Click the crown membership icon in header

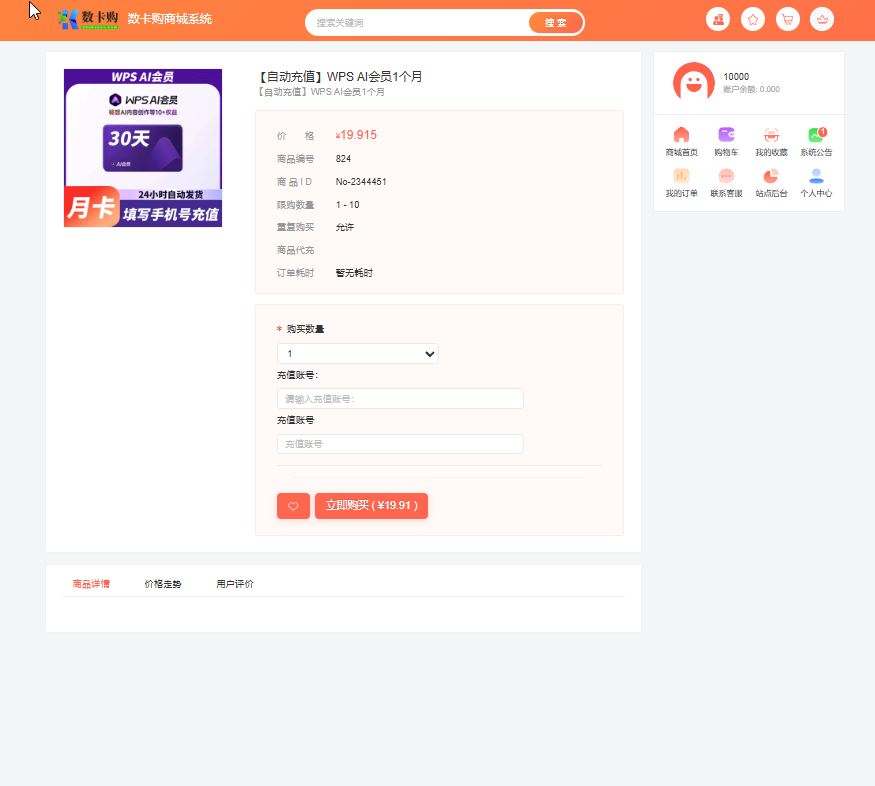(x=822, y=20)
